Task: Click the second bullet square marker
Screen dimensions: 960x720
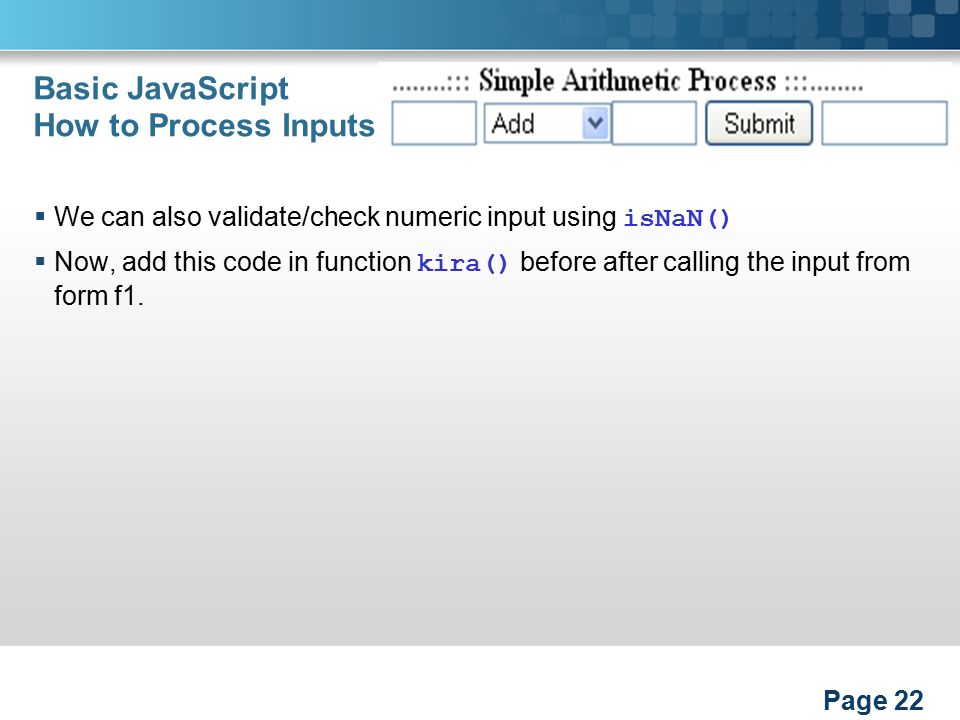Action: 40,261
